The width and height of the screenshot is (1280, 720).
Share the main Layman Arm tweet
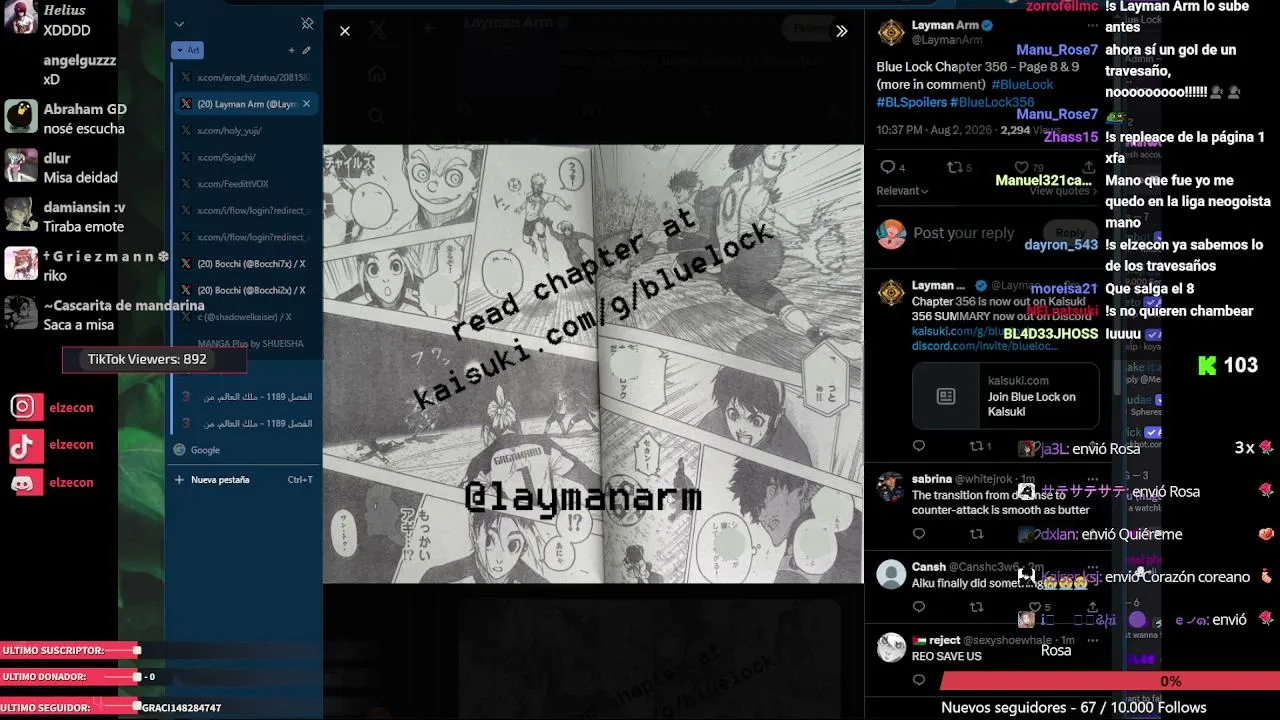1088,167
